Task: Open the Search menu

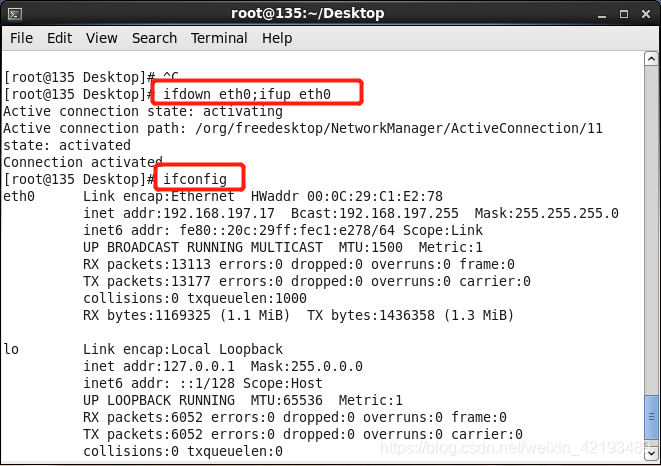Action: 154,38
